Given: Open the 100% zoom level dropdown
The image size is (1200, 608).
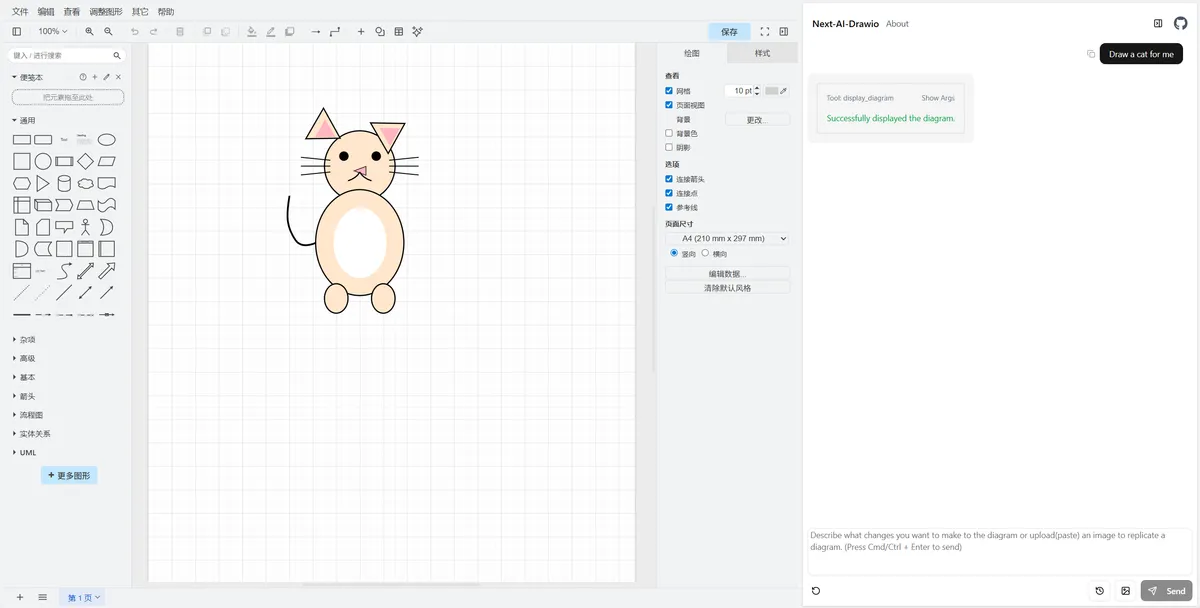Looking at the screenshot, I should (x=52, y=32).
